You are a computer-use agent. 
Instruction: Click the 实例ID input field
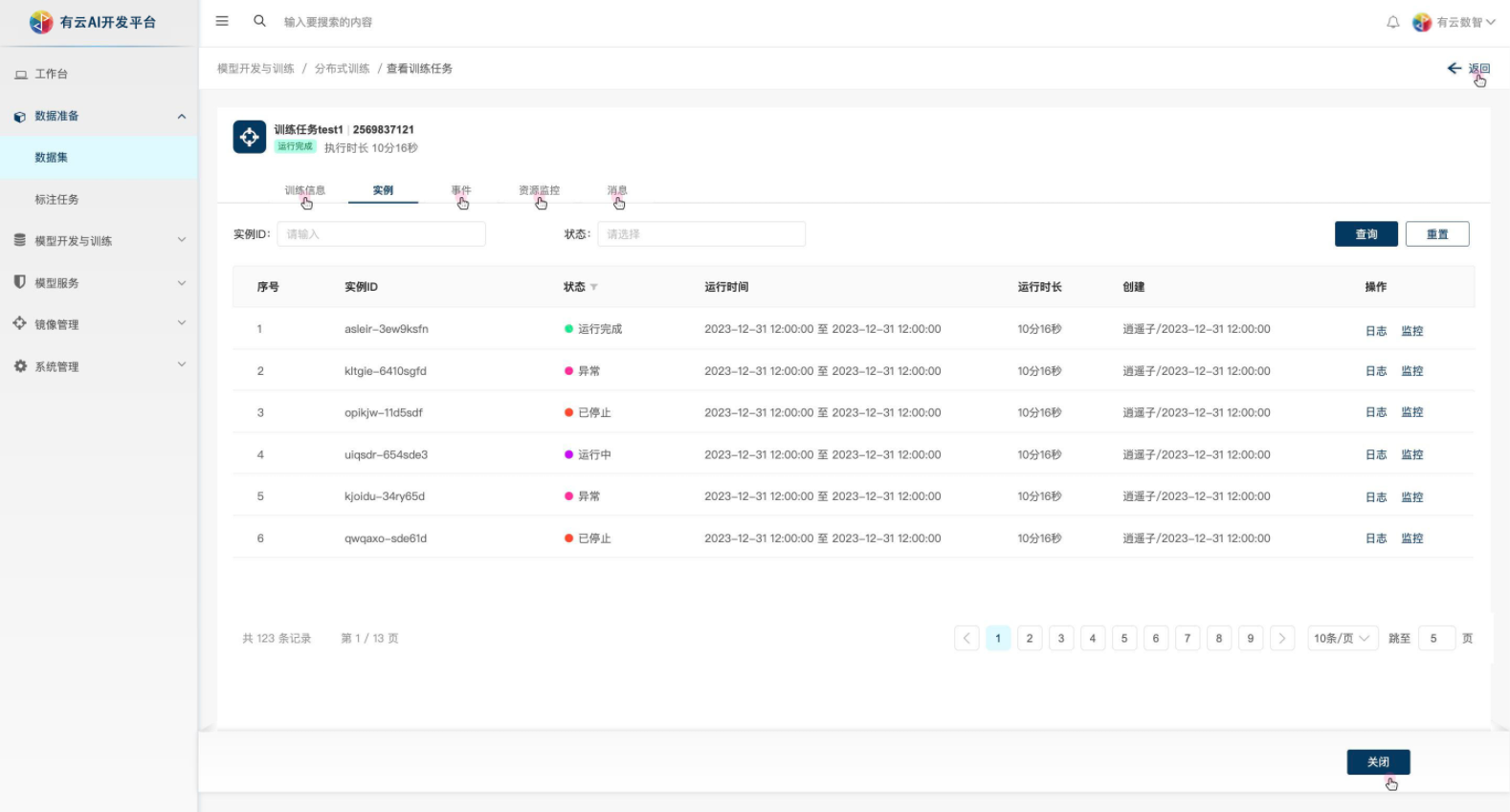(381, 234)
